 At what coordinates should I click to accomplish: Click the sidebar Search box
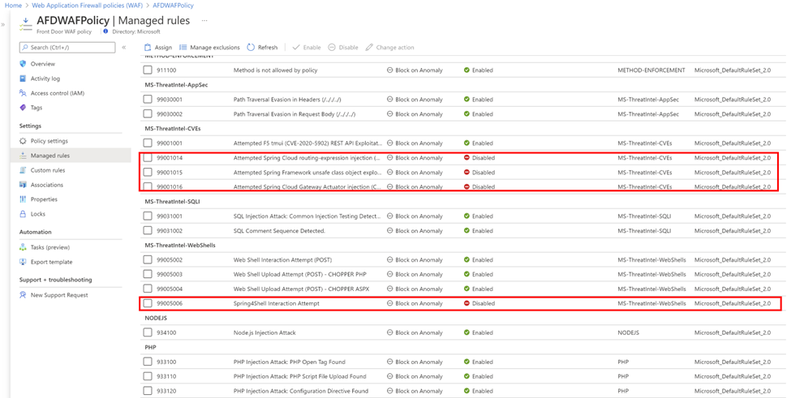[67, 47]
